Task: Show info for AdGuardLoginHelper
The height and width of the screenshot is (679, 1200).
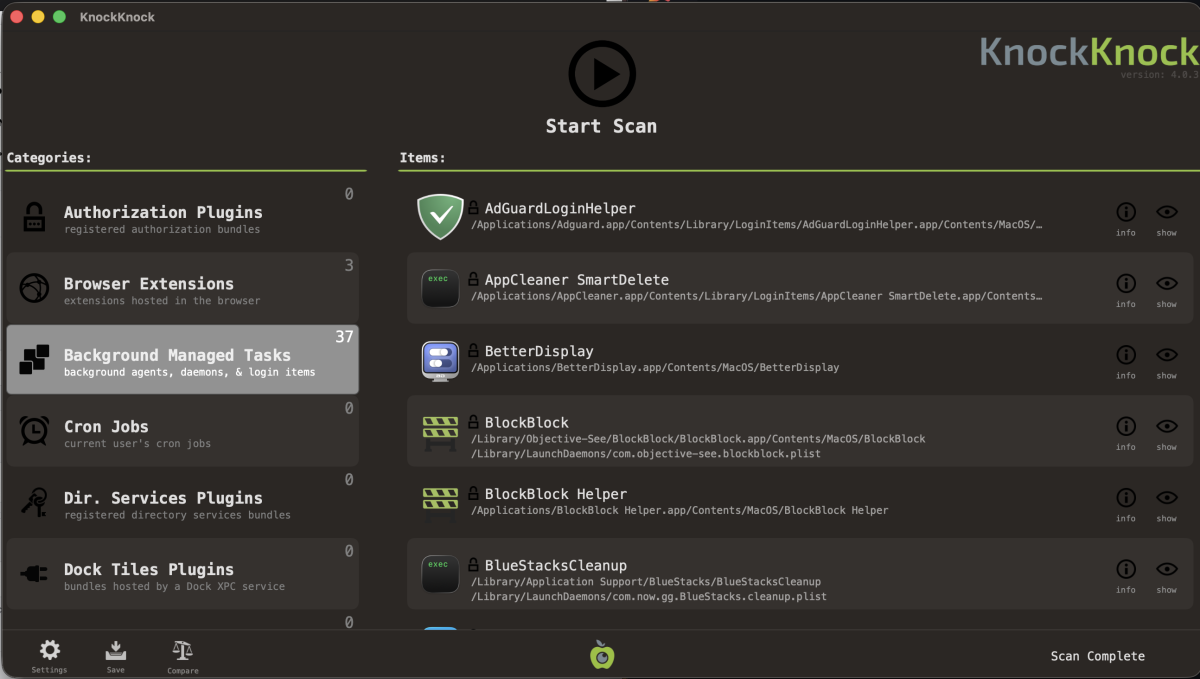Action: point(1126,212)
